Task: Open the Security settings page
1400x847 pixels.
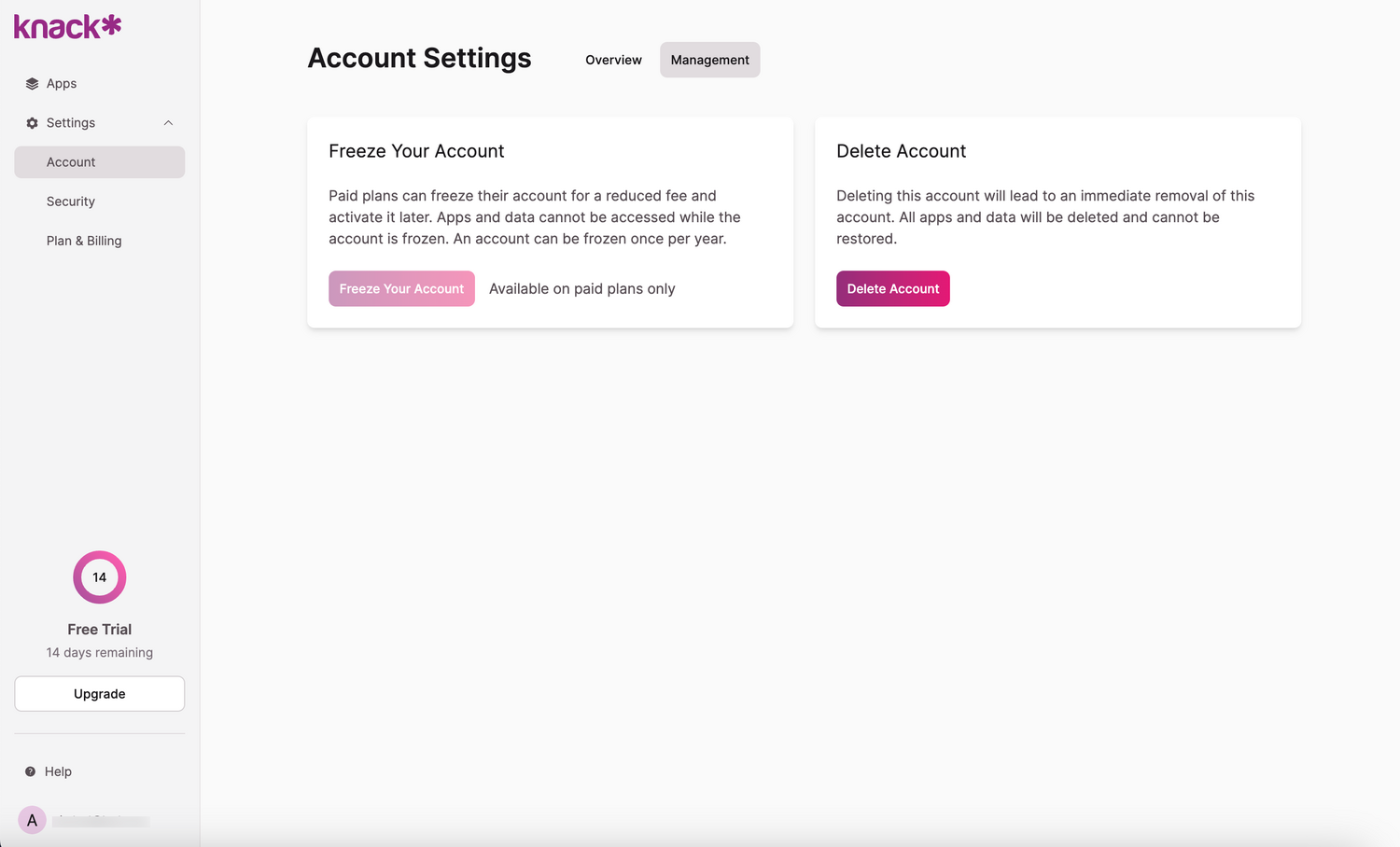Action: click(x=71, y=201)
